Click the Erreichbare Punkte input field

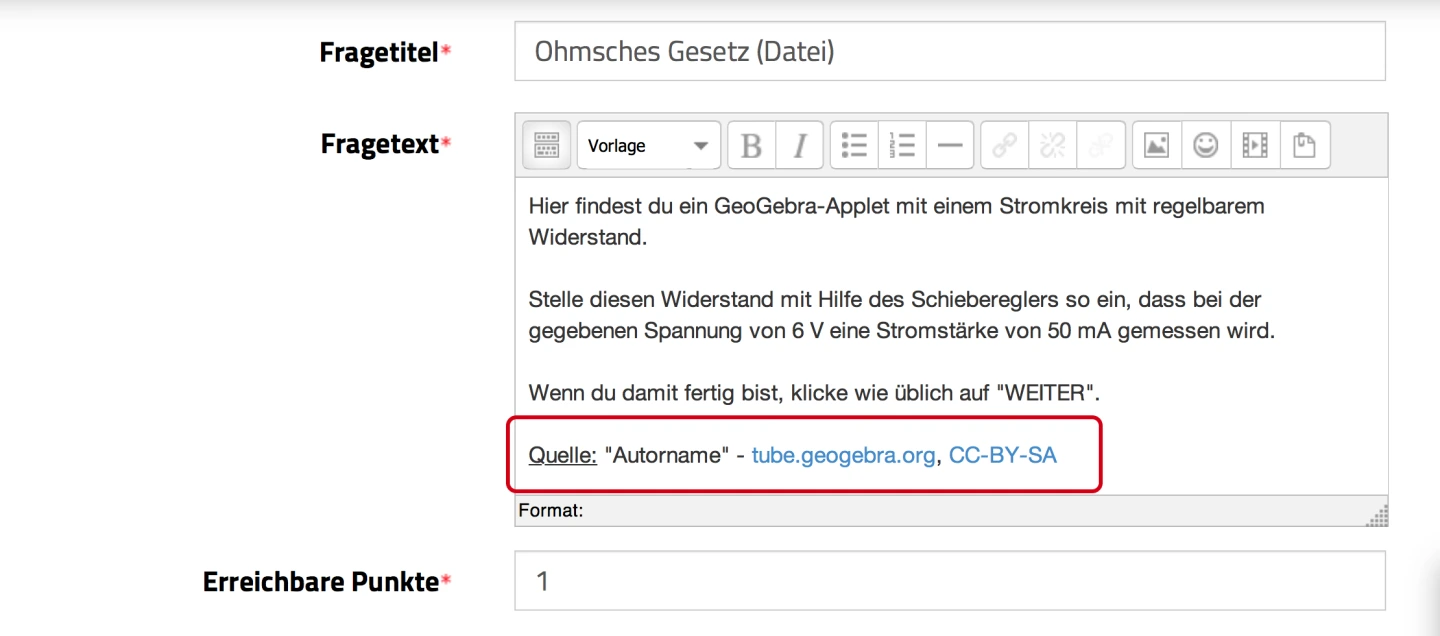(949, 581)
